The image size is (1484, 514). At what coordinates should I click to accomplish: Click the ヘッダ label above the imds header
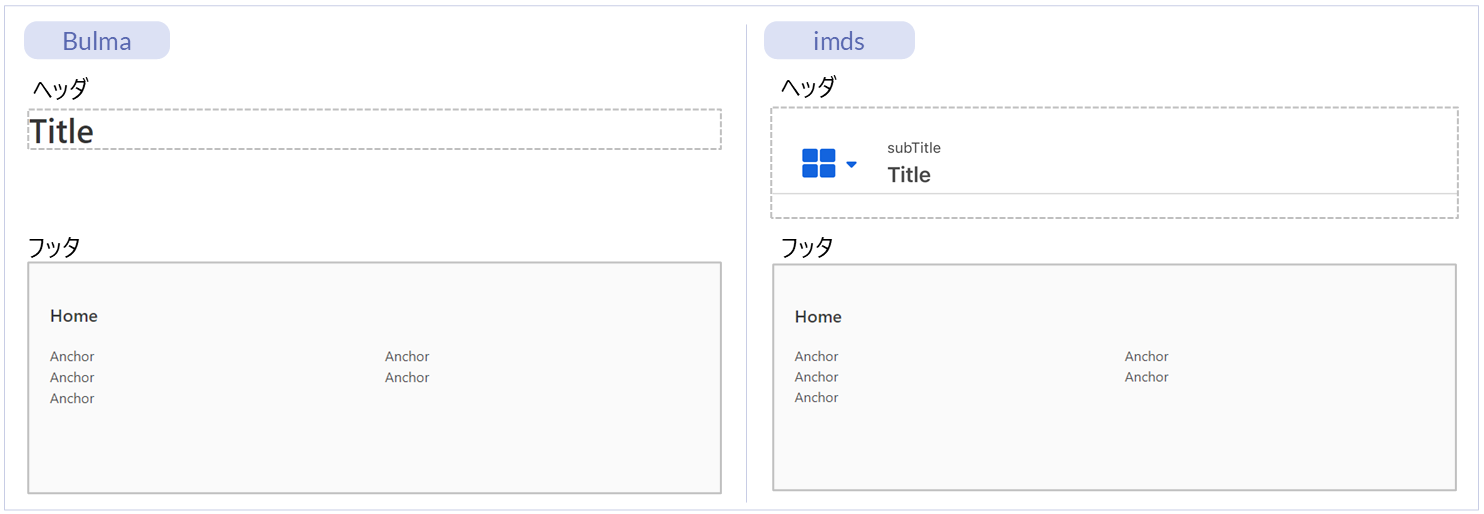pos(808,88)
